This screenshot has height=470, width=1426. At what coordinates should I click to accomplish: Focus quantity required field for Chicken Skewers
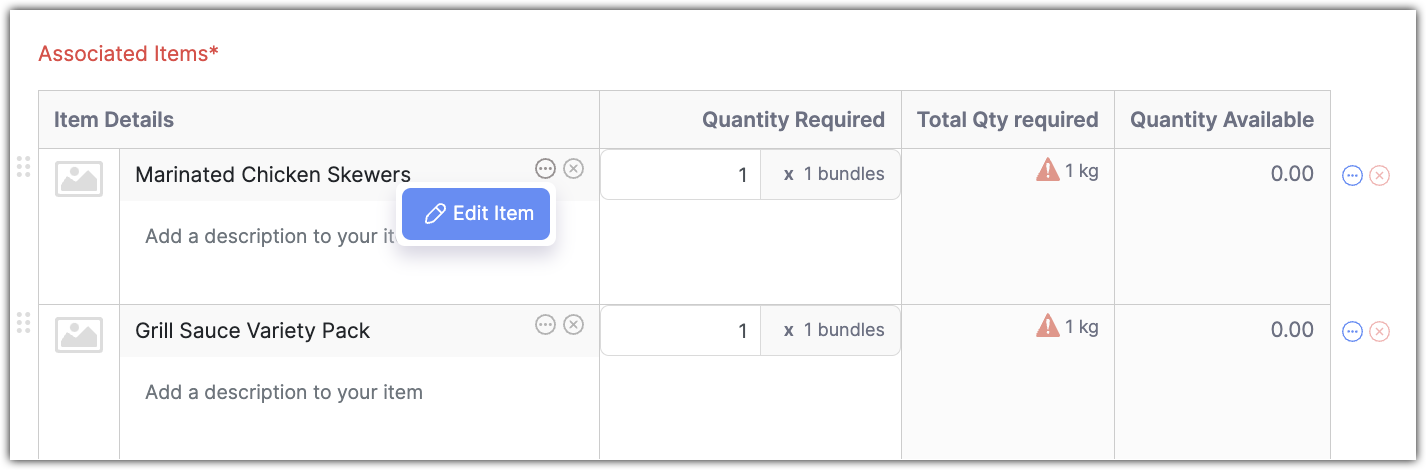681,175
